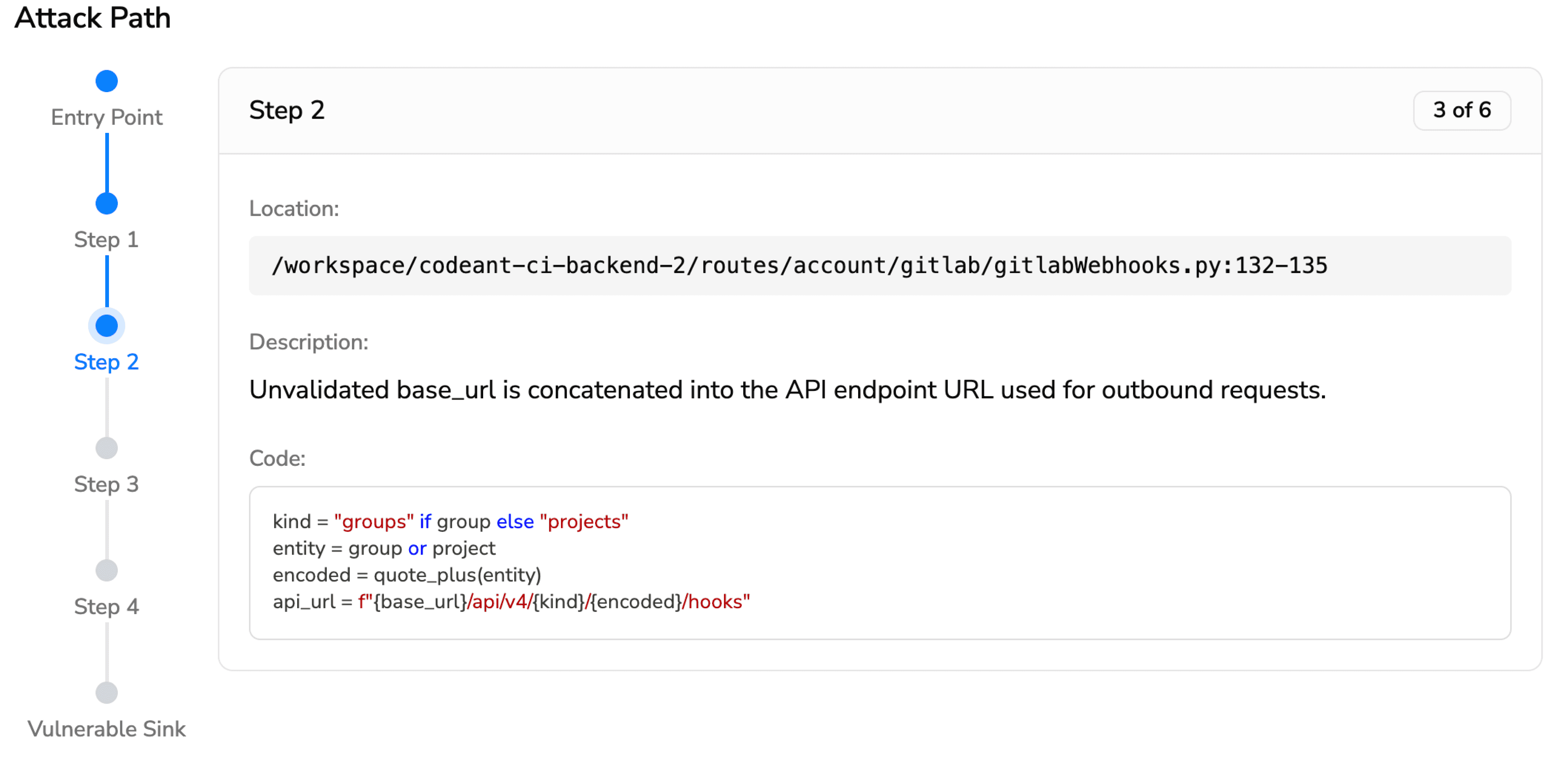The image size is (1568, 776).
Task: Click the gray Step 3 dot
Action: (106, 448)
